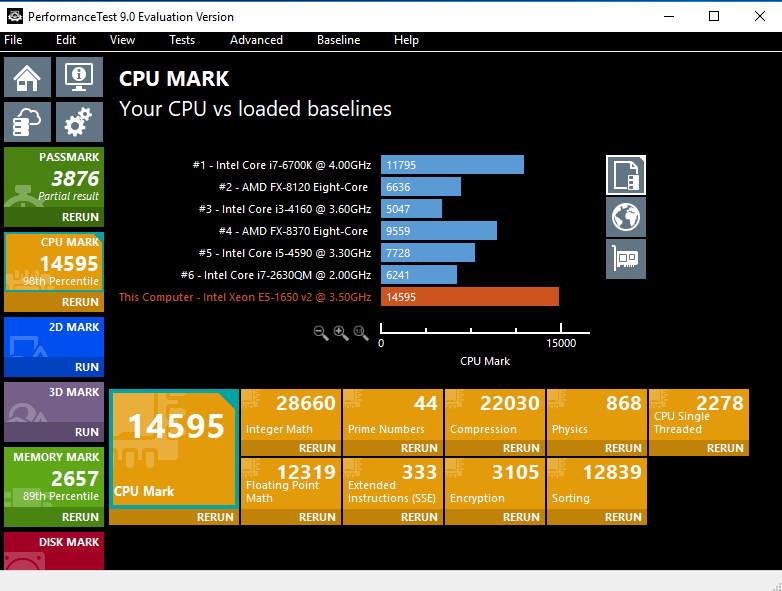Open the System Information monitor icon

(x=79, y=77)
